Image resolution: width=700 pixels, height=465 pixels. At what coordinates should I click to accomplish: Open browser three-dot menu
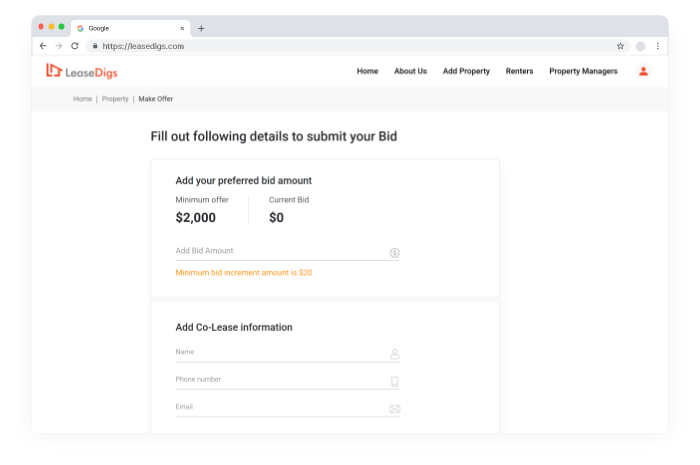(x=657, y=46)
